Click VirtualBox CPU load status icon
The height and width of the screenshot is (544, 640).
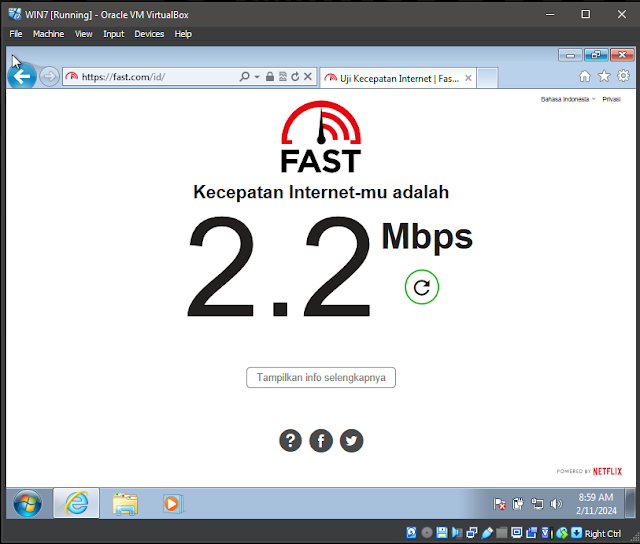547,533
